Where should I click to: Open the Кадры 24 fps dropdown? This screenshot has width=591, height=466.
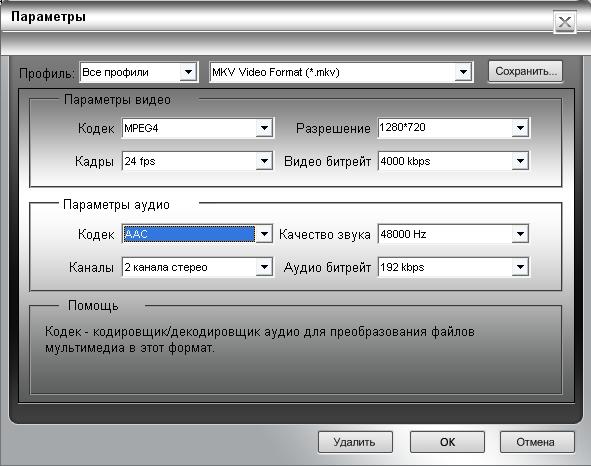pyautogui.click(x=264, y=161)
